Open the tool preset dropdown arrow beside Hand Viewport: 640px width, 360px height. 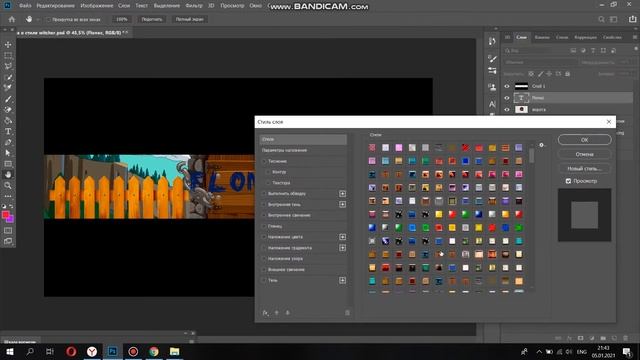(x=38, y=19)
